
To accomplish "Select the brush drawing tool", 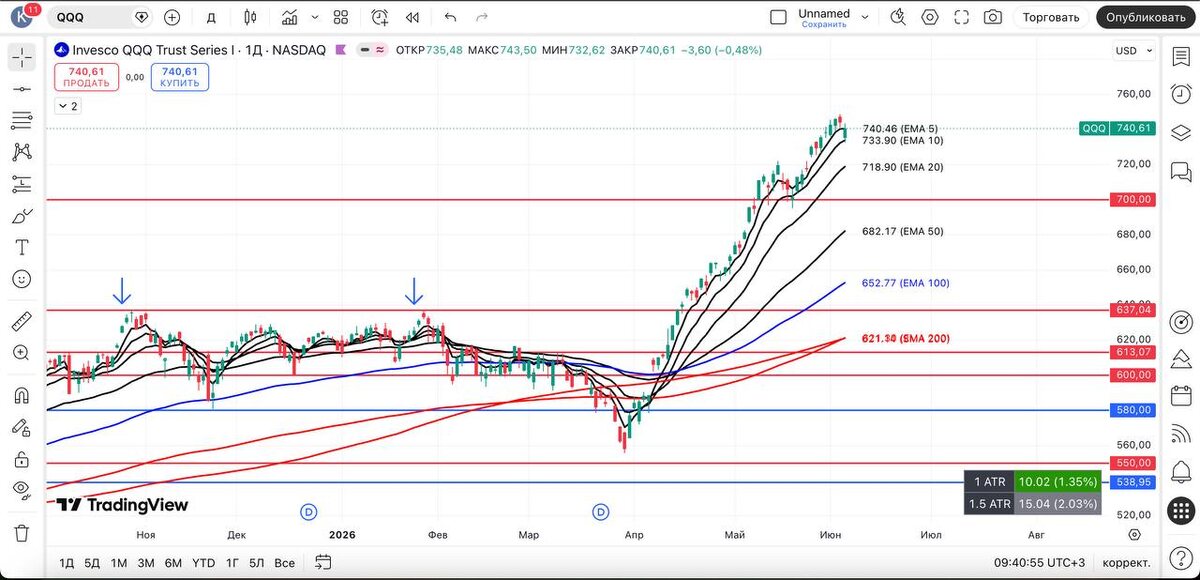I will point(22,216).
